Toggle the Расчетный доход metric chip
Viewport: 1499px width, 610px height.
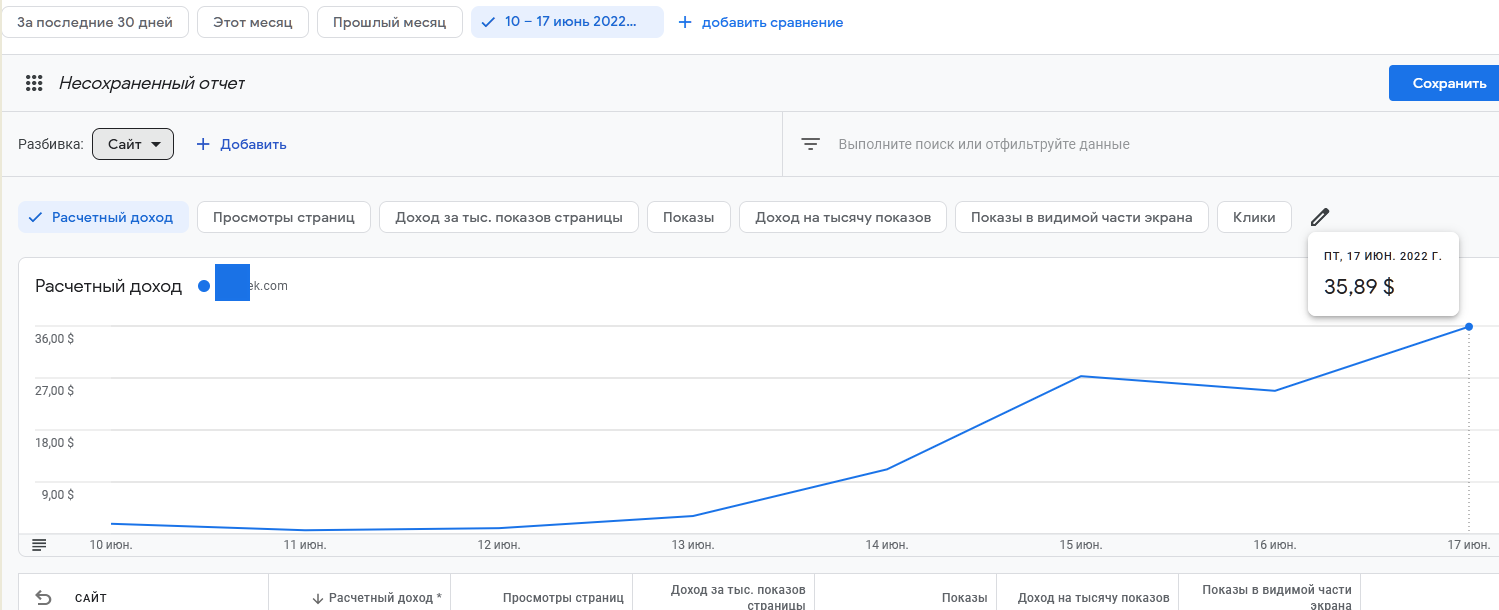click(103, 217)
